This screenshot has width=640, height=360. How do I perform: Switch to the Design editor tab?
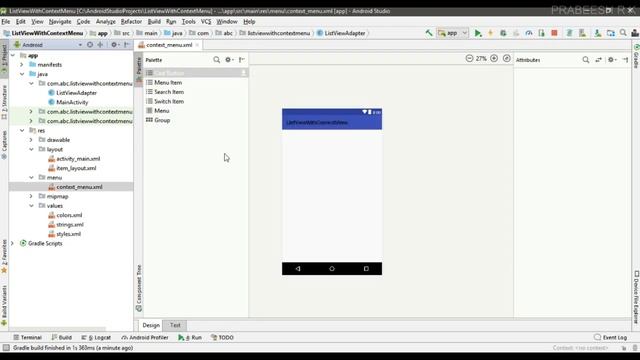tap(151, 325)
